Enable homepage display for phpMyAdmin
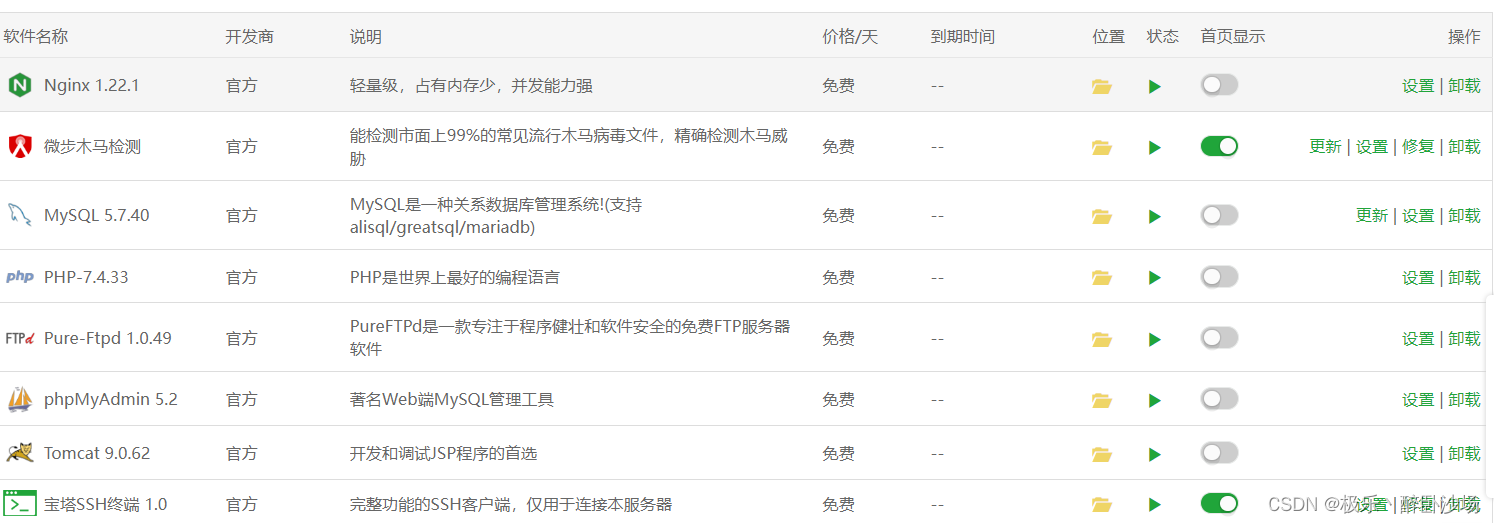The width and height of the screenshot is (1494, 523). click(1219, 399)
